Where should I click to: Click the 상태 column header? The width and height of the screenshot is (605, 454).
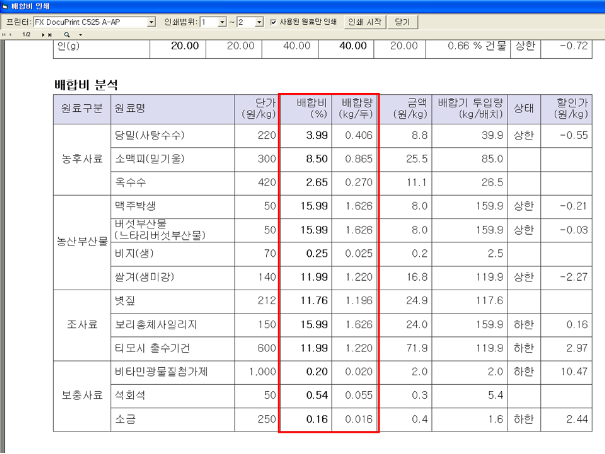524,108
